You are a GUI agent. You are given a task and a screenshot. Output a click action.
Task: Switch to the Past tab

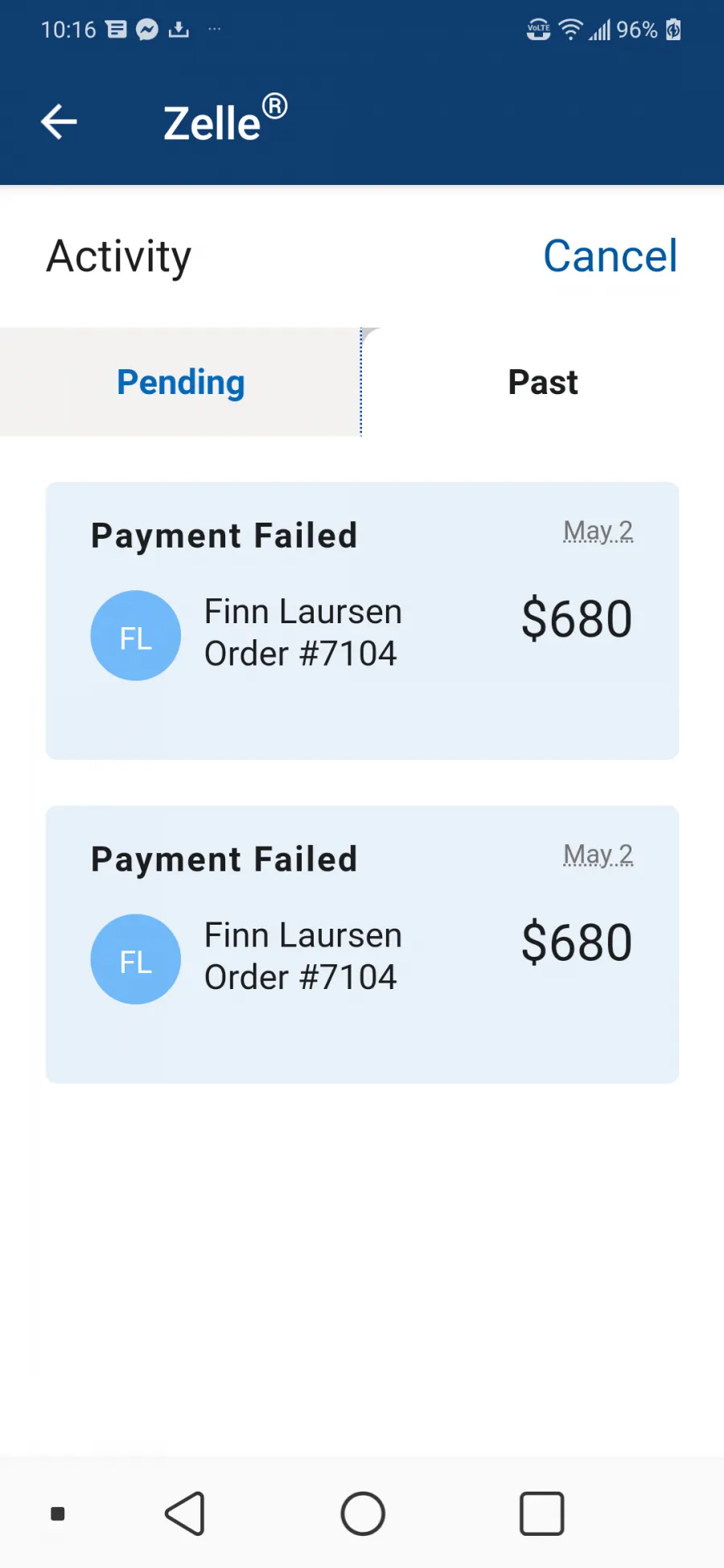543,382
